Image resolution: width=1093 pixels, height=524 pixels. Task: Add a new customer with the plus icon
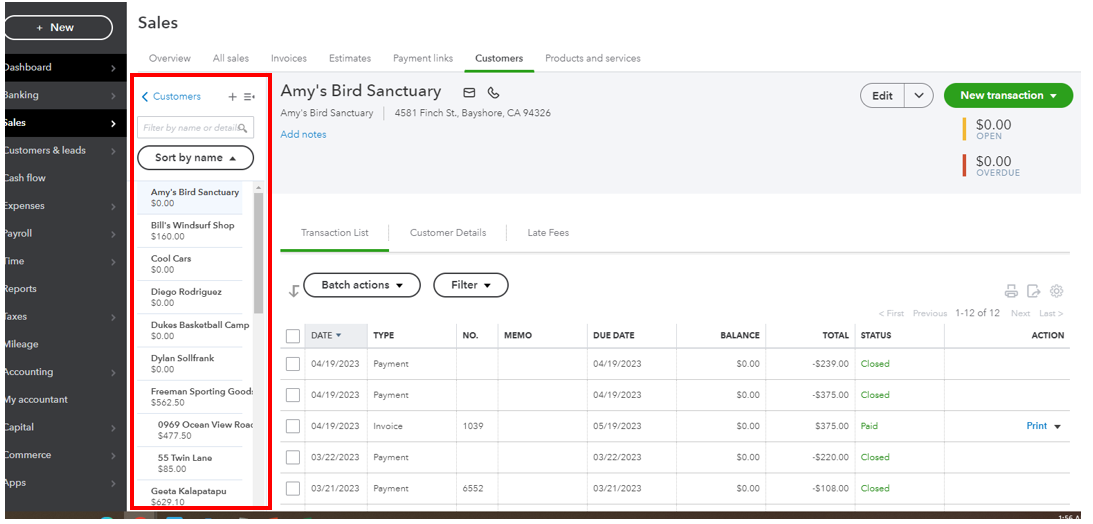tap(233, 97)
